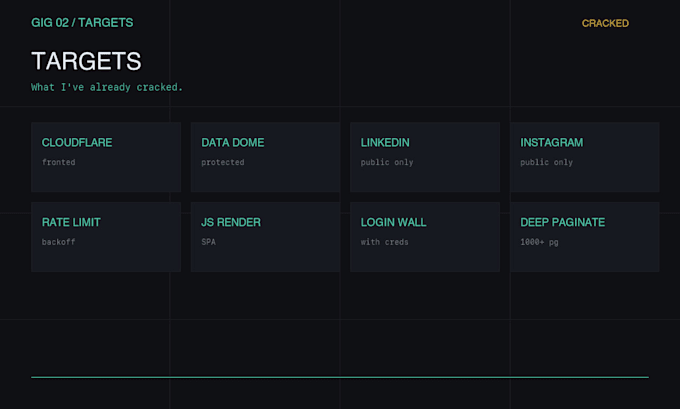Click "public only" under LINKEDIN
The width and height of the screenshot is (680, 409).
(x=387, y=162)
